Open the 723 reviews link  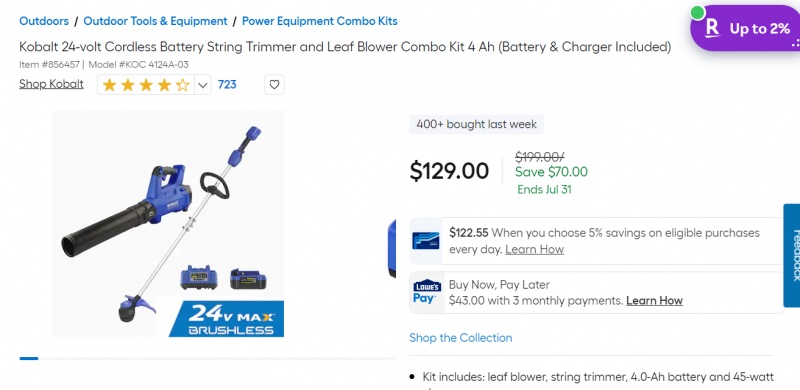[x=227, y=85]
